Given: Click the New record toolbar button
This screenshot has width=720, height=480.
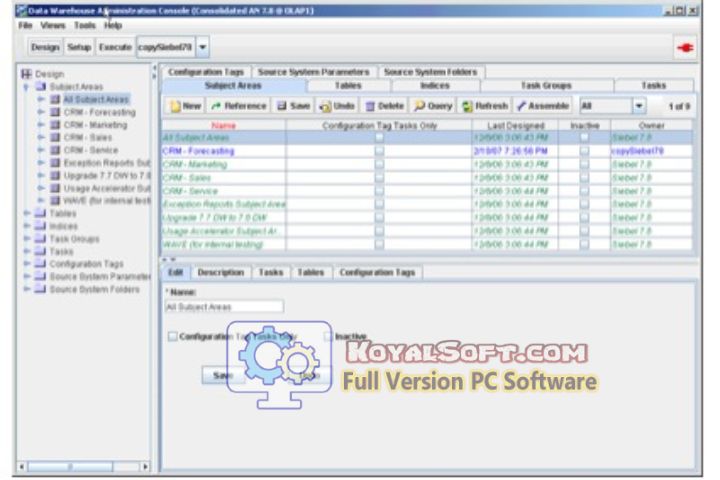Looking at the screenshot, I should [186, 106].
